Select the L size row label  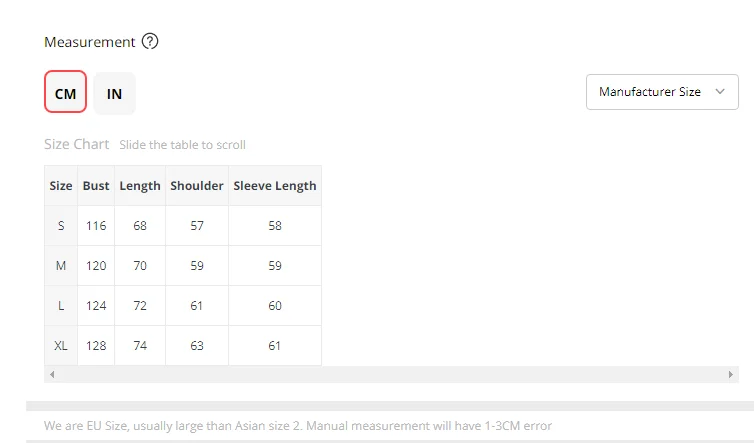tap(61, 305)
